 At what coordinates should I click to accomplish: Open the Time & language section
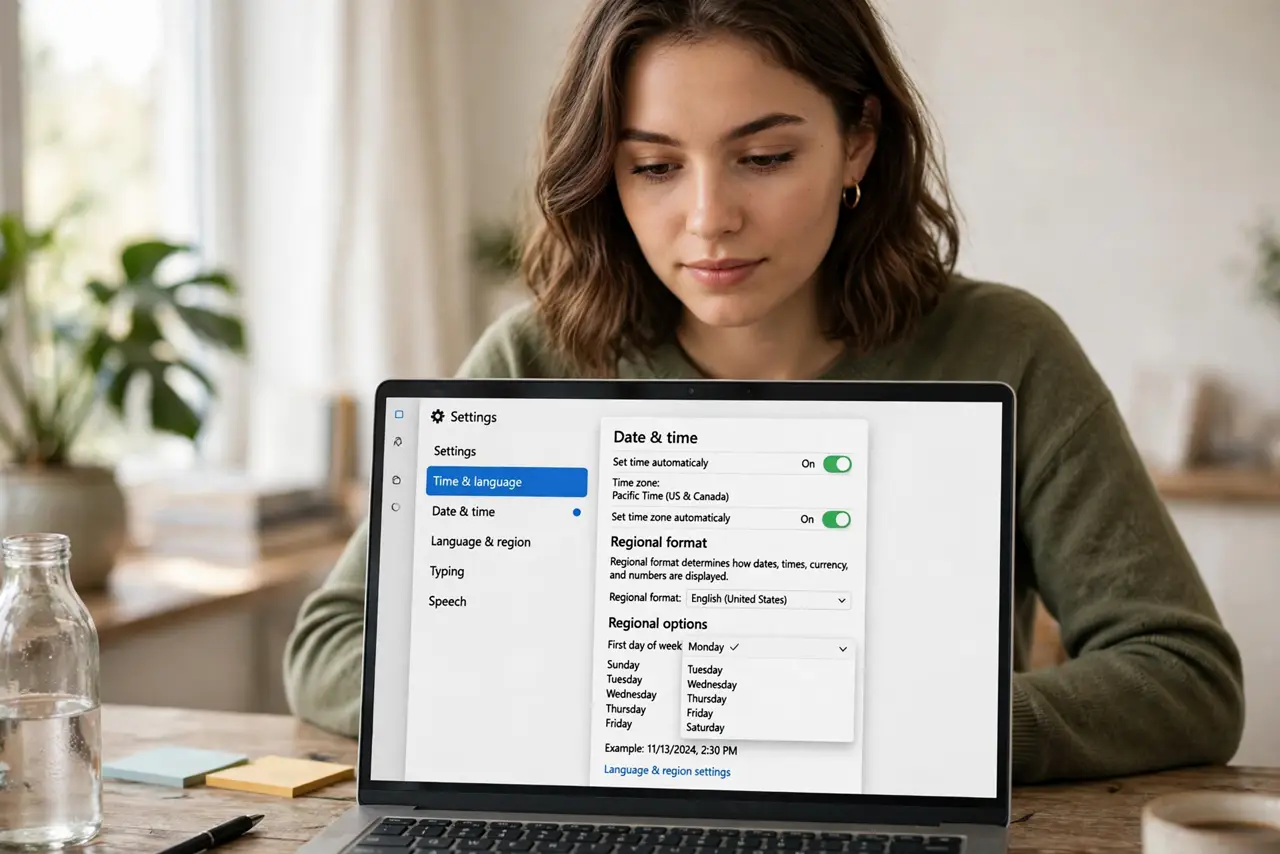507,482
